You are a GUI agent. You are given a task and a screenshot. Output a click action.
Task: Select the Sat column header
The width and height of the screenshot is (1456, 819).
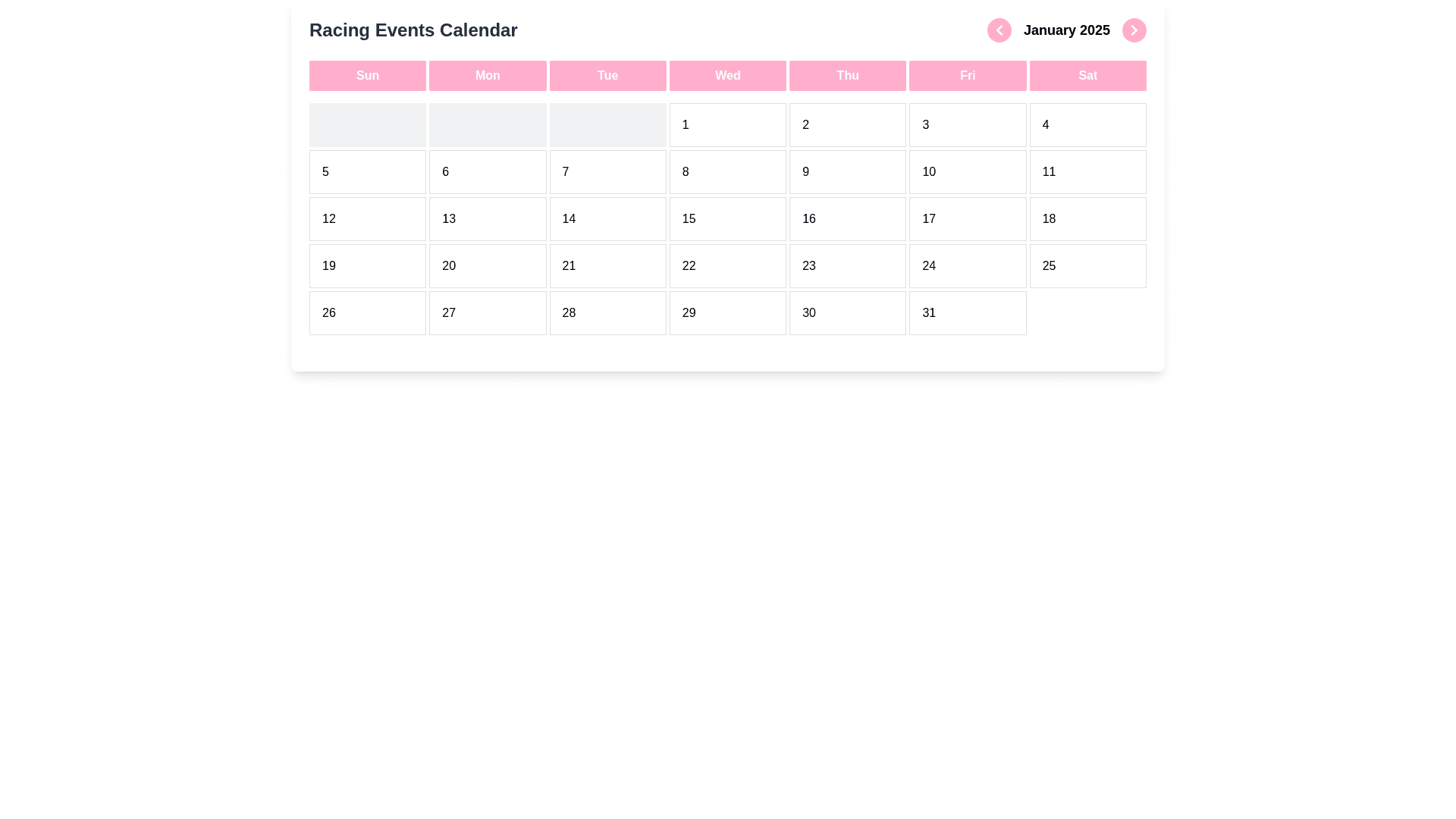[1087, 76]
